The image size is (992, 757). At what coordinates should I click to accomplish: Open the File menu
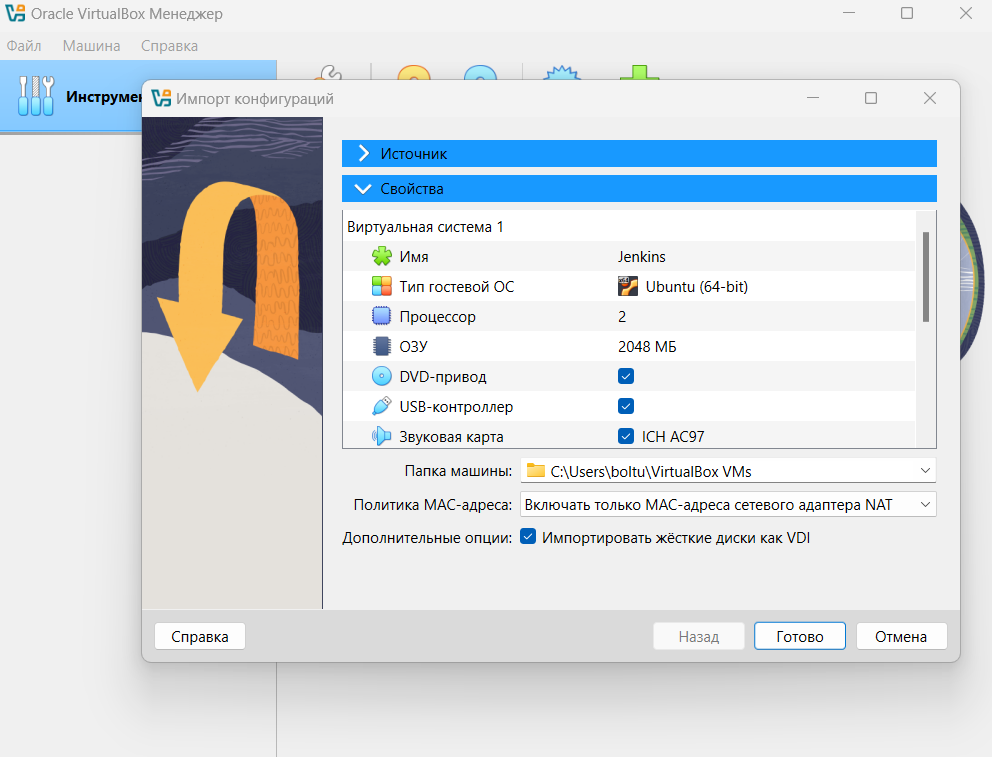tap(24, 46)
